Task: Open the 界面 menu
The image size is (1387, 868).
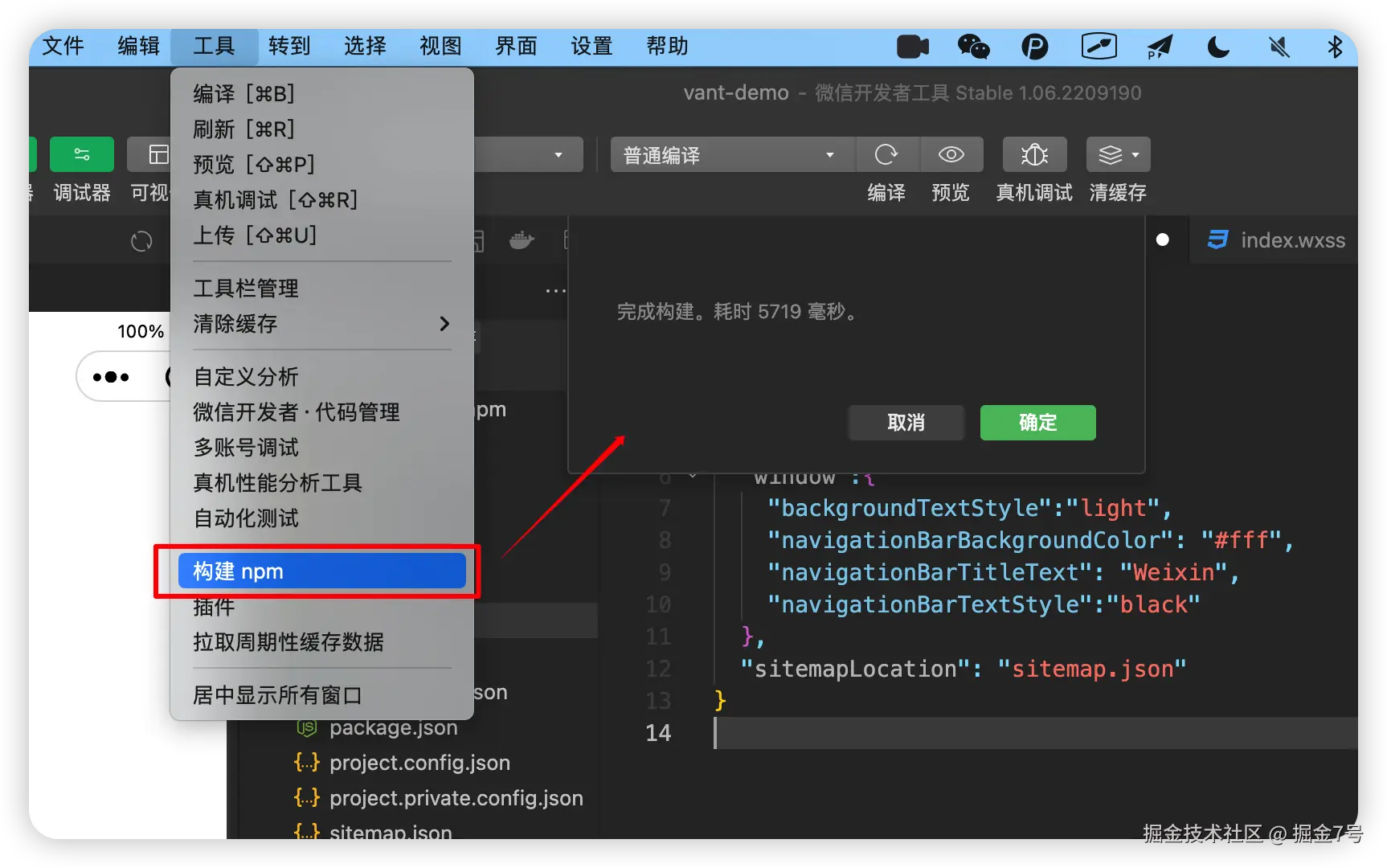Action: pyautogui.click(x=516, y=47)
